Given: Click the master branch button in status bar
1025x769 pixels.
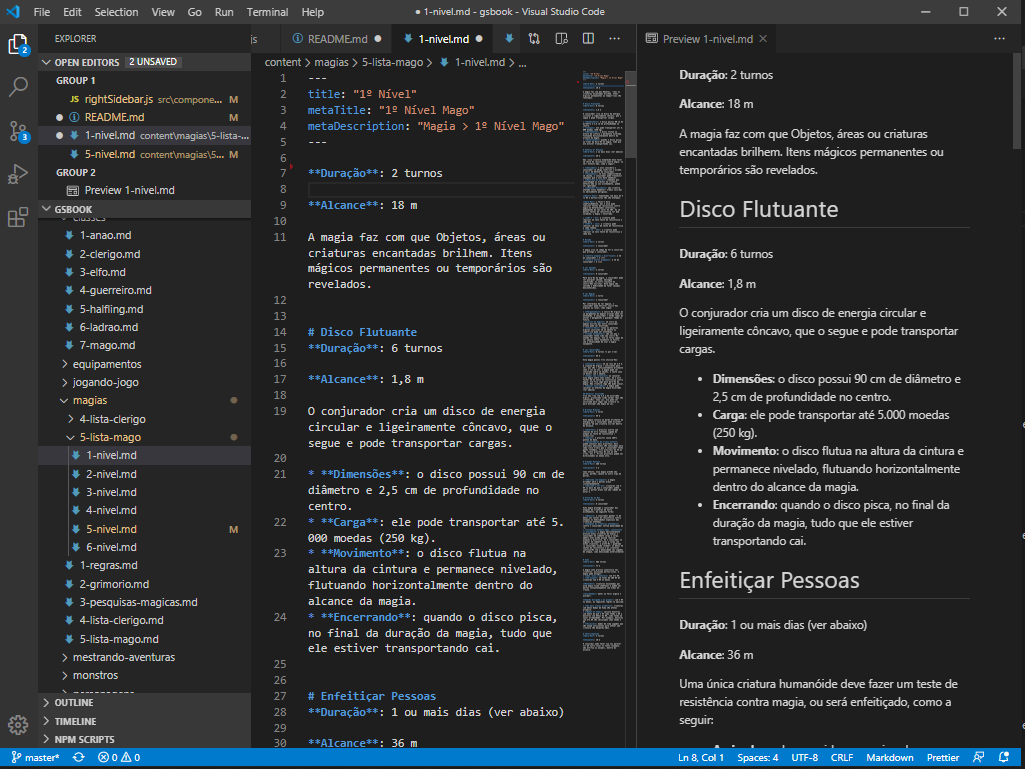Looking at the screenshot, I should click(x=34, y=758).
